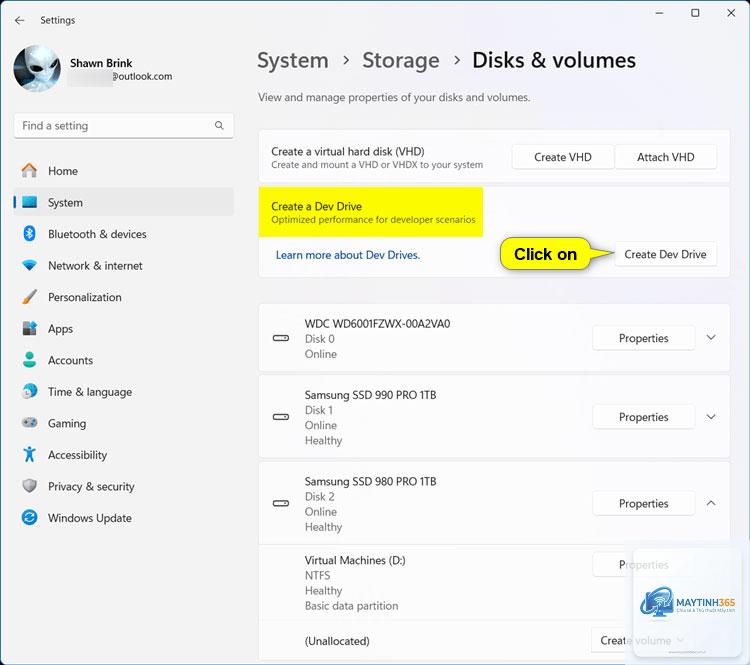Click the Bluetooth icon

point(29,233)
